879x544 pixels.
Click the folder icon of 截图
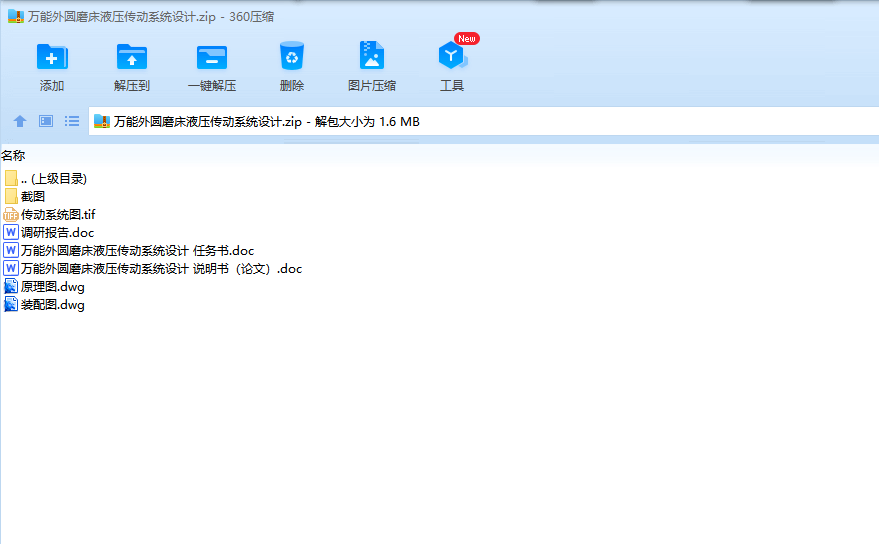click(x=11, y=196)
